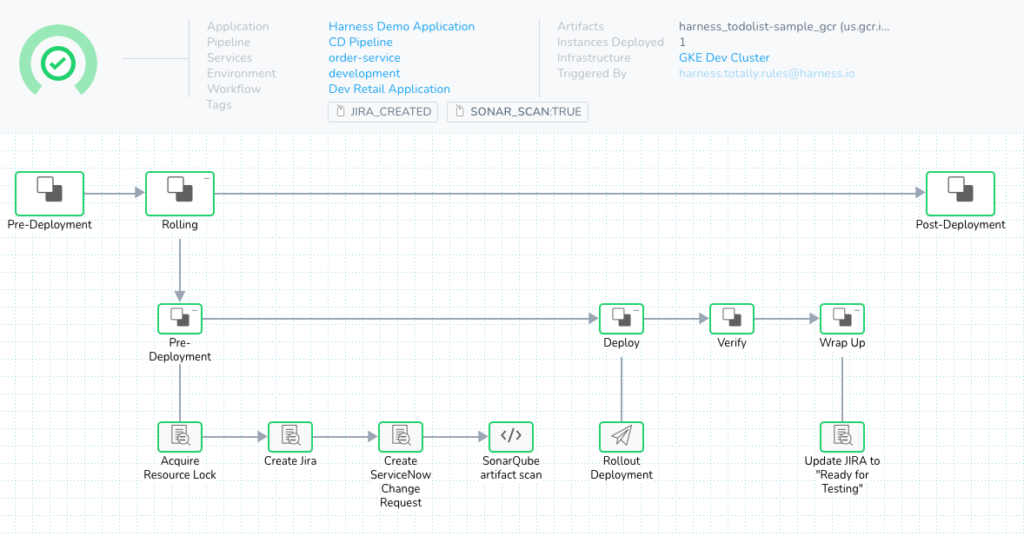Open Harness Demo Application link
The height and width of the screenshot is (536, 1024).
pos(401,26)
